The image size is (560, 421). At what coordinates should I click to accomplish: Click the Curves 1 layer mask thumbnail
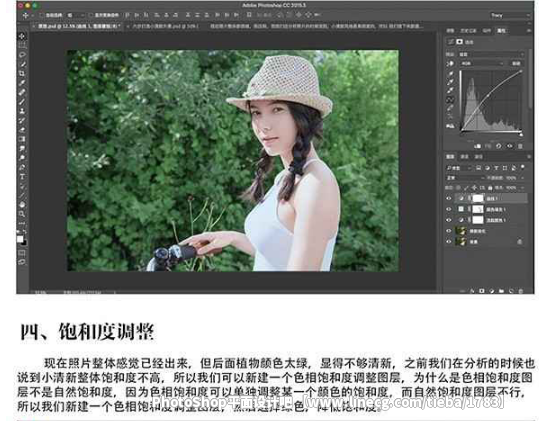point(478,198)
